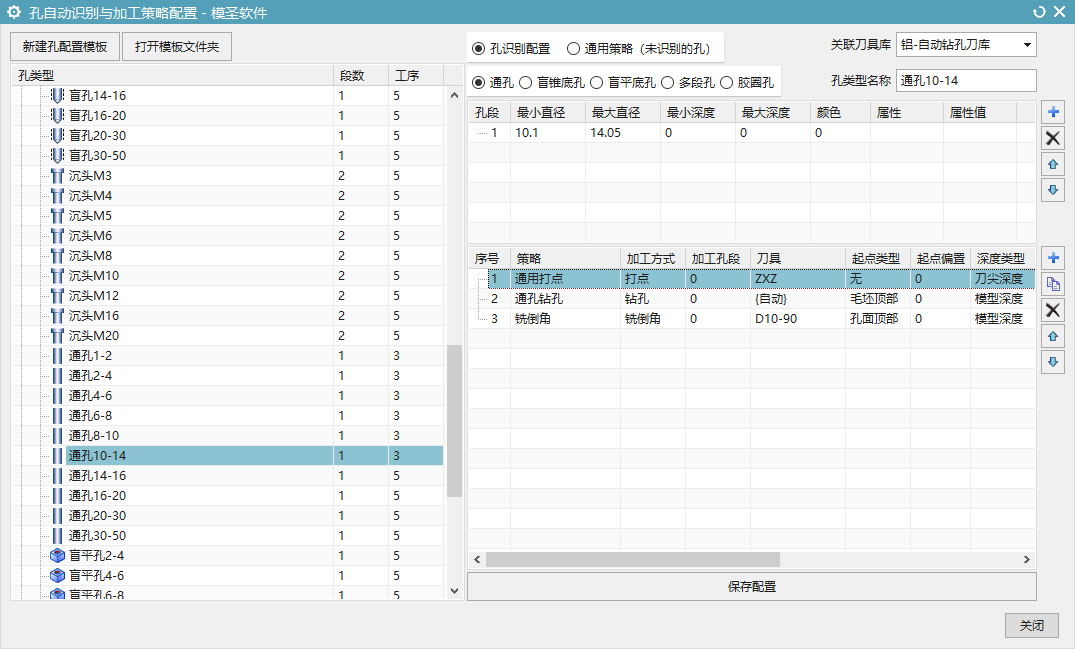Click the refresh icon in title bar
The height and width of the screenshot is (649, 1075).
tap(1039, 12)
